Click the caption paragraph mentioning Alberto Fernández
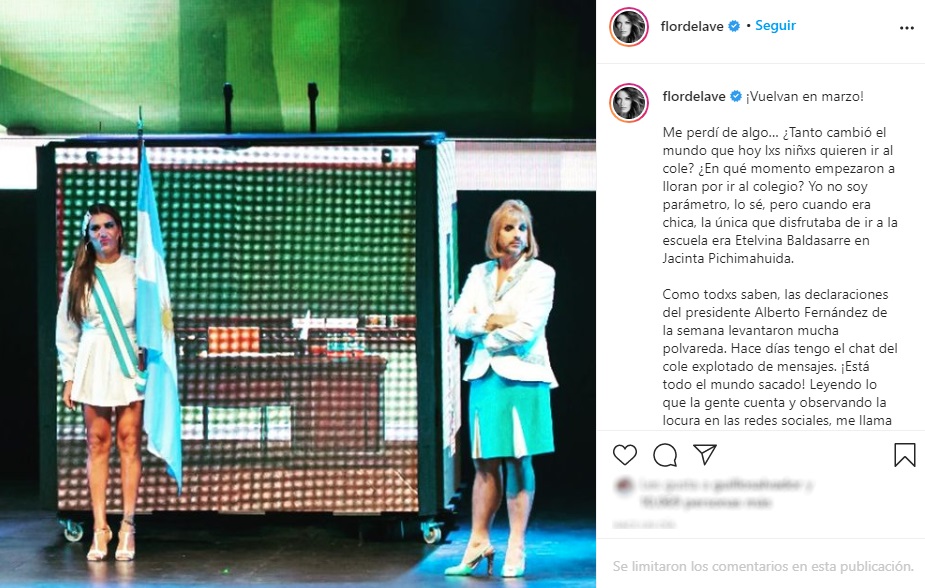This screenshot has height=588, width=925. [x=780, y=357]
